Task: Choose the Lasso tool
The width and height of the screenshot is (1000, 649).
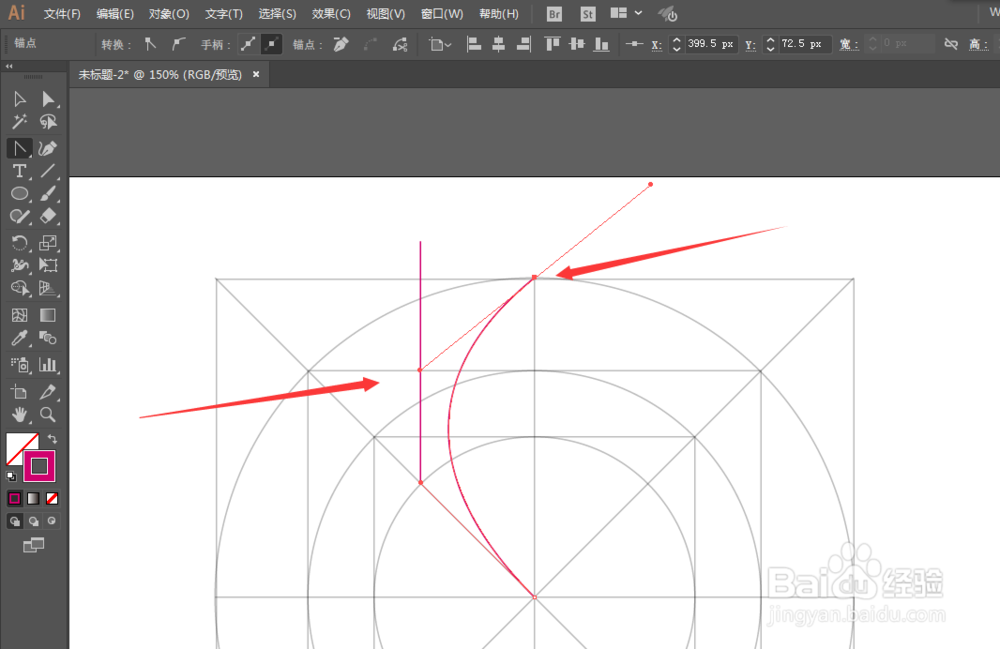Action: (x=48, y=121)
